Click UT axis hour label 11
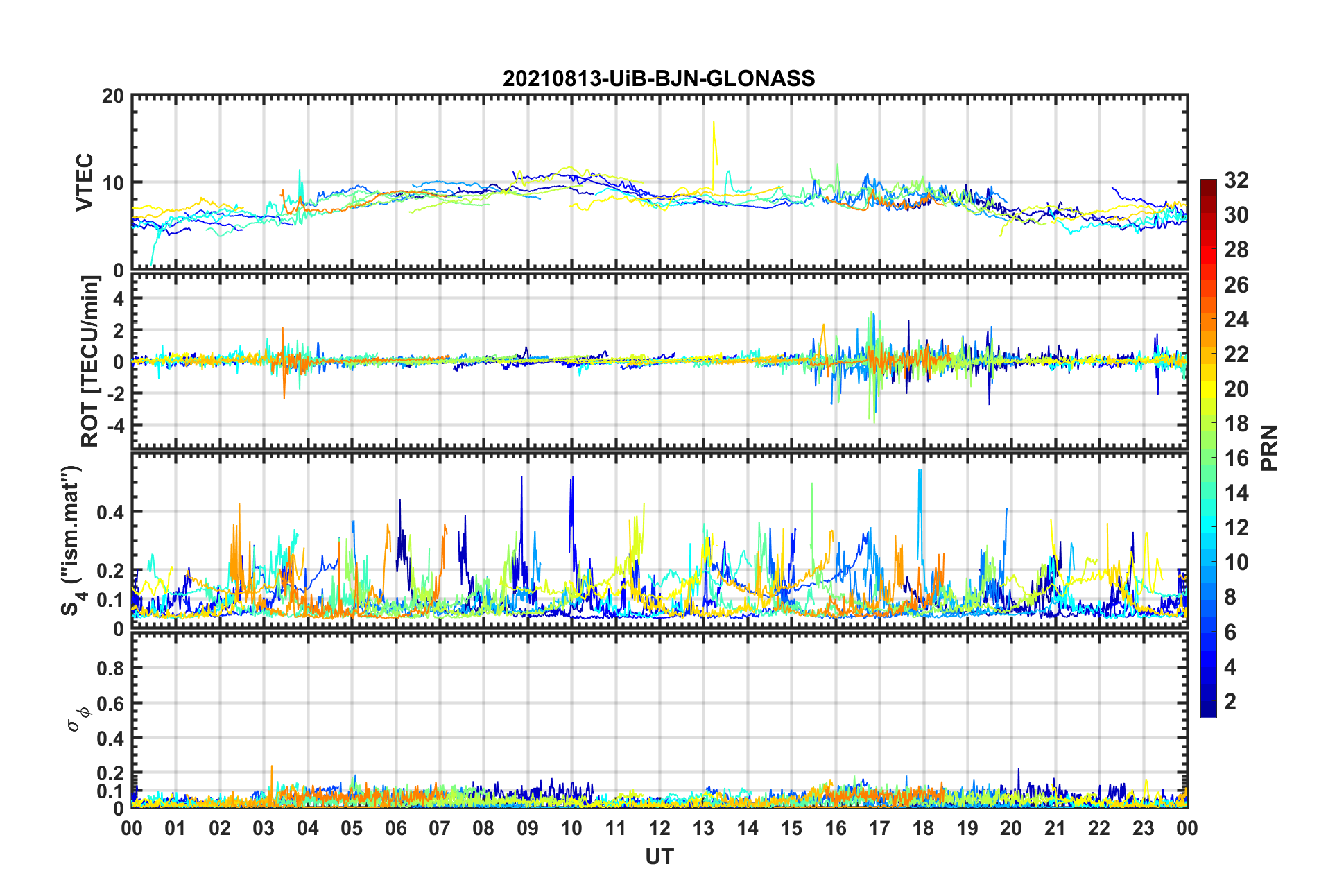This screenshot has width=1319, height=896. 615,828
